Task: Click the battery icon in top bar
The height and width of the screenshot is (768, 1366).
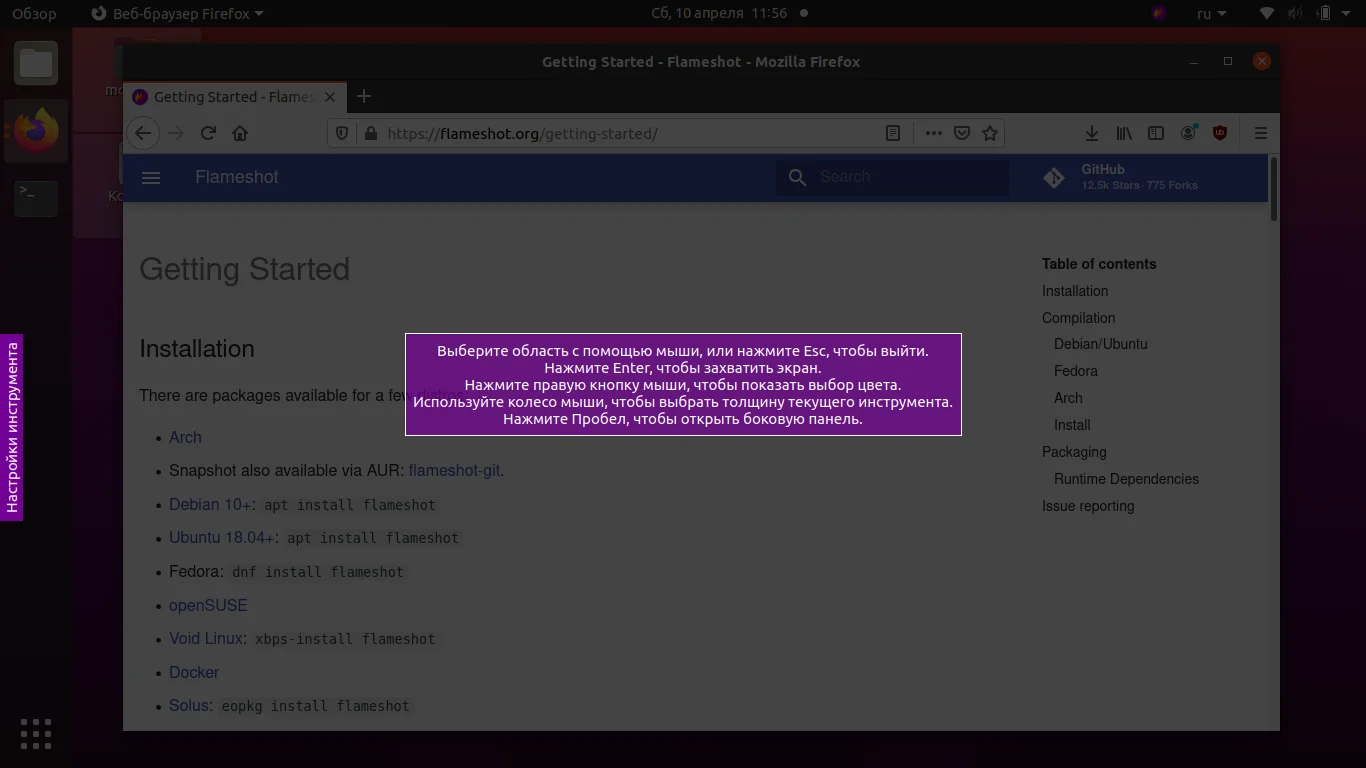Action: tap(1325, 14)
